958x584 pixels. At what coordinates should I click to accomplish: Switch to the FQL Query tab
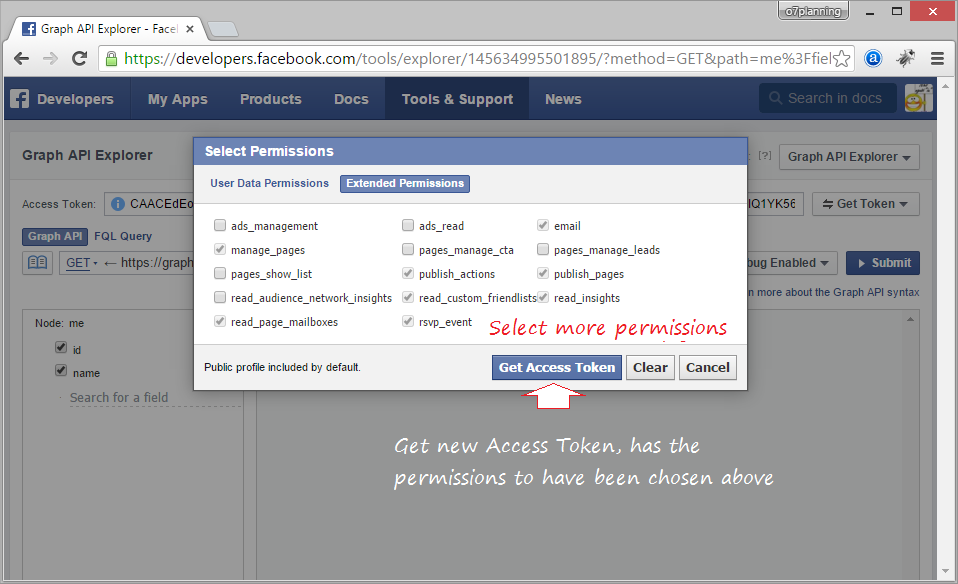tap(123, 236)
